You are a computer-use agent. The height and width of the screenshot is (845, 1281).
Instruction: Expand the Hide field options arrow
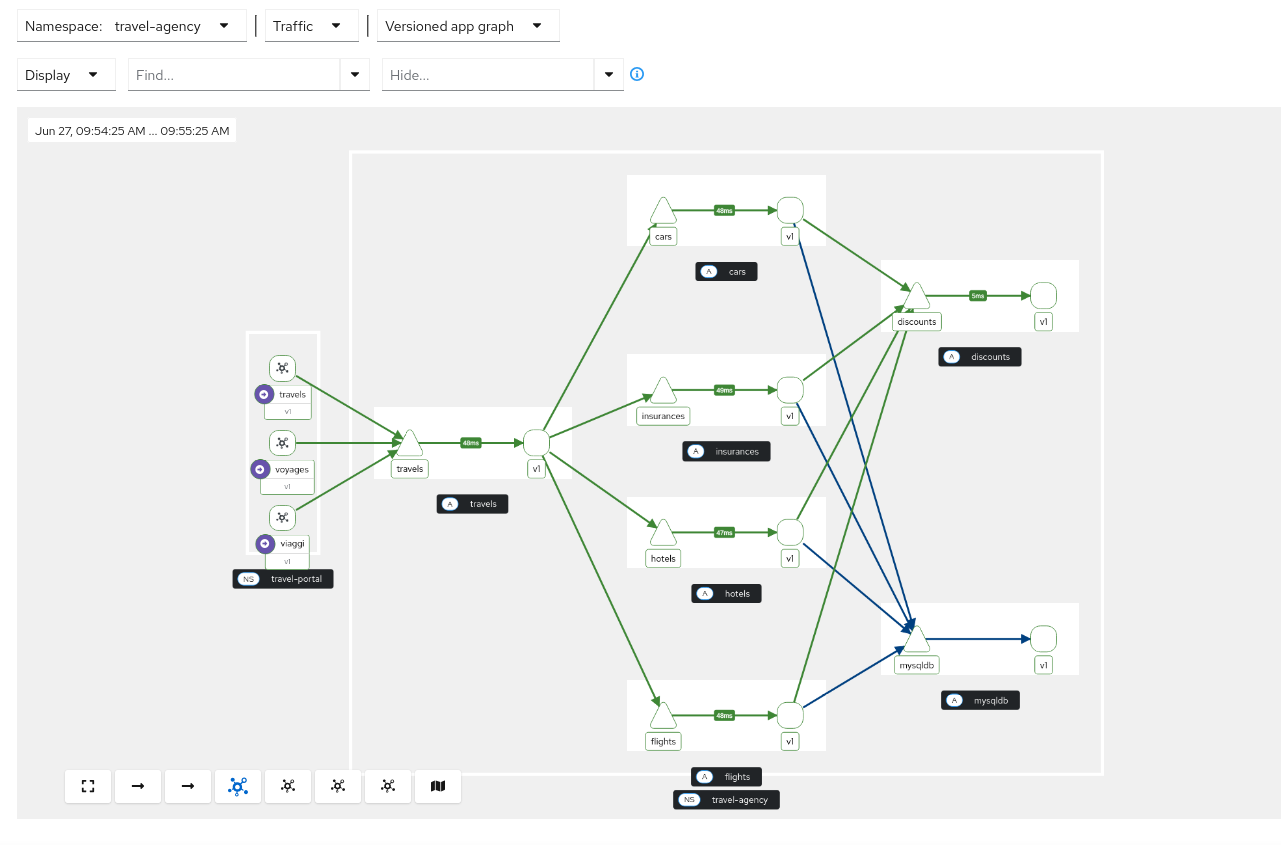pyautogui.click(x=609, y=74)
